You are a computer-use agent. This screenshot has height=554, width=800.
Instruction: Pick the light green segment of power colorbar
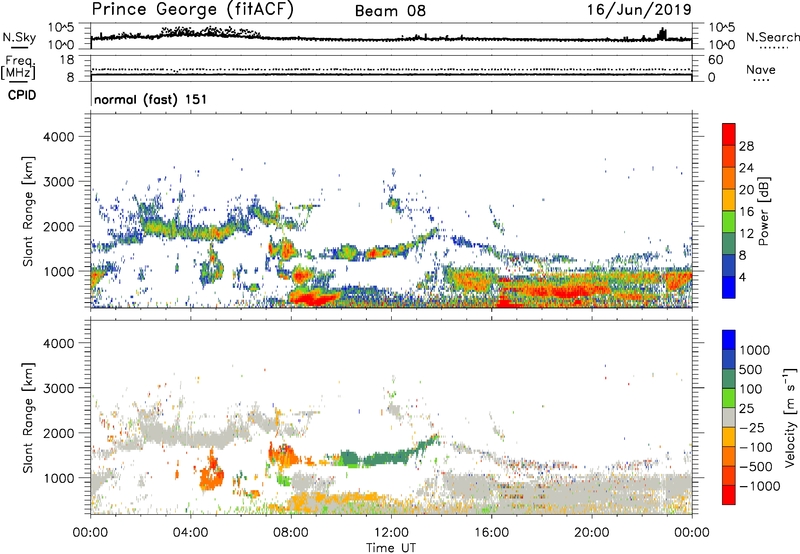point(729,221)
